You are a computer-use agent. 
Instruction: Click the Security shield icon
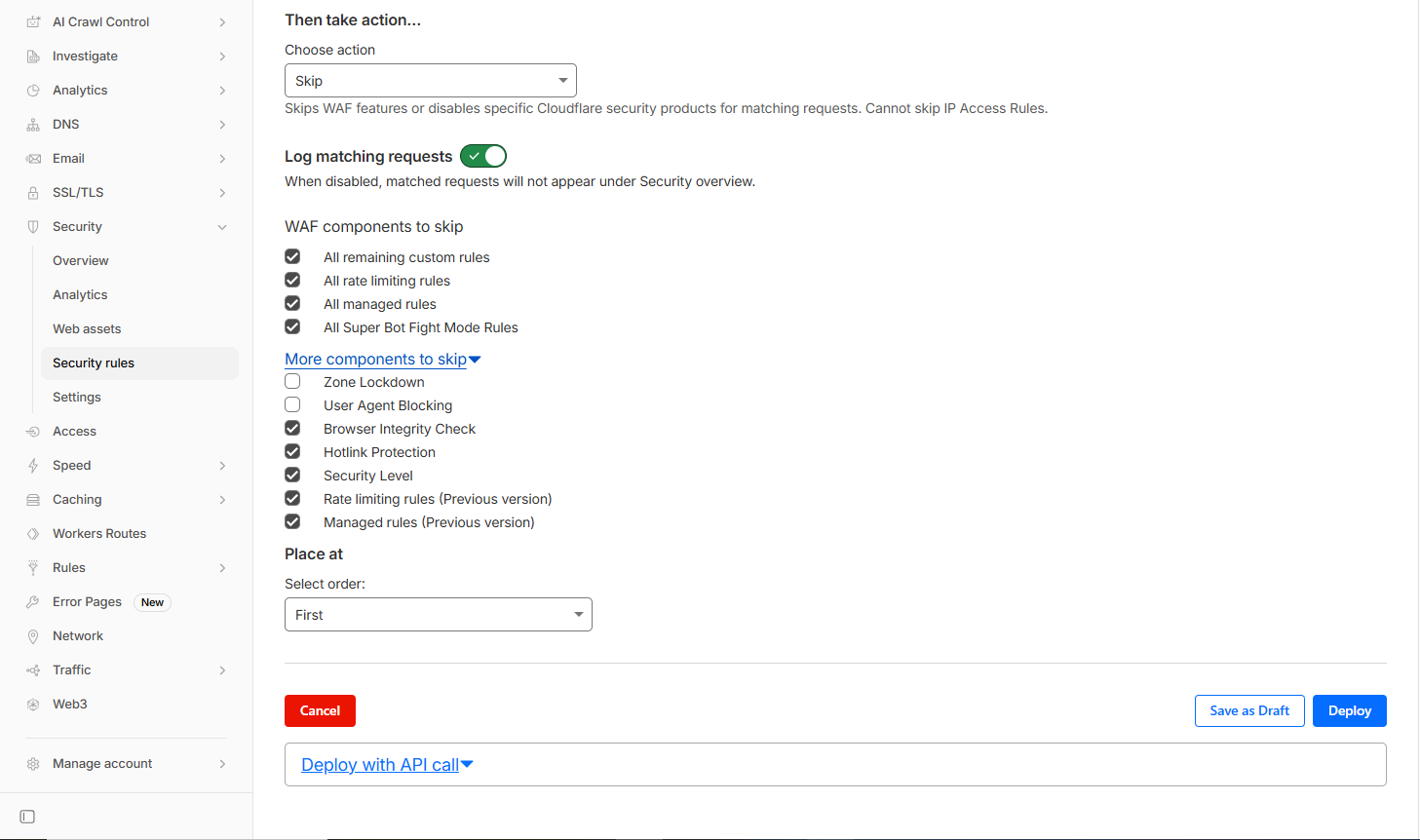point(33,226)
